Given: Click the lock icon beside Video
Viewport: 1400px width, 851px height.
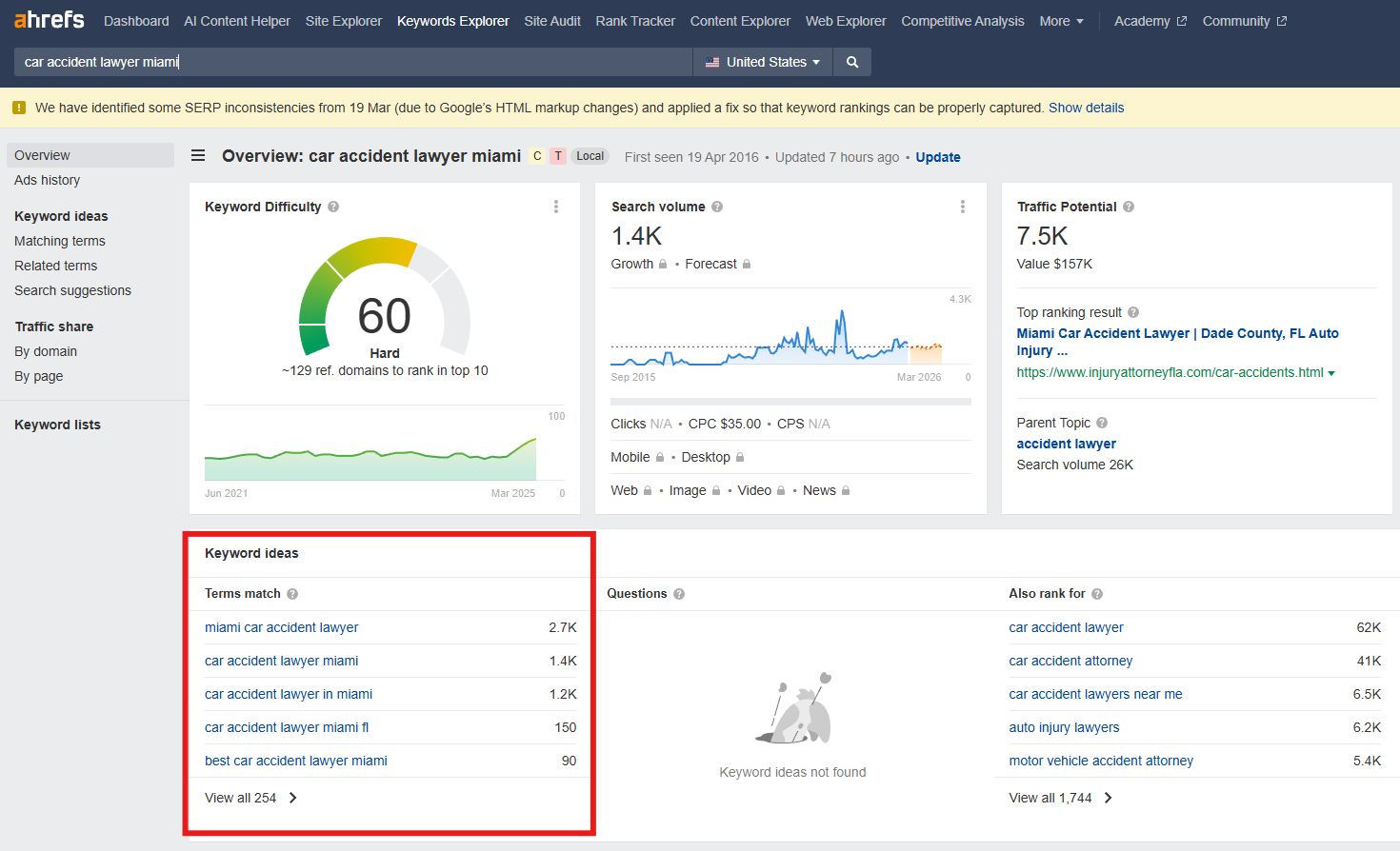Looking at the screenshot, I should 781,490.
